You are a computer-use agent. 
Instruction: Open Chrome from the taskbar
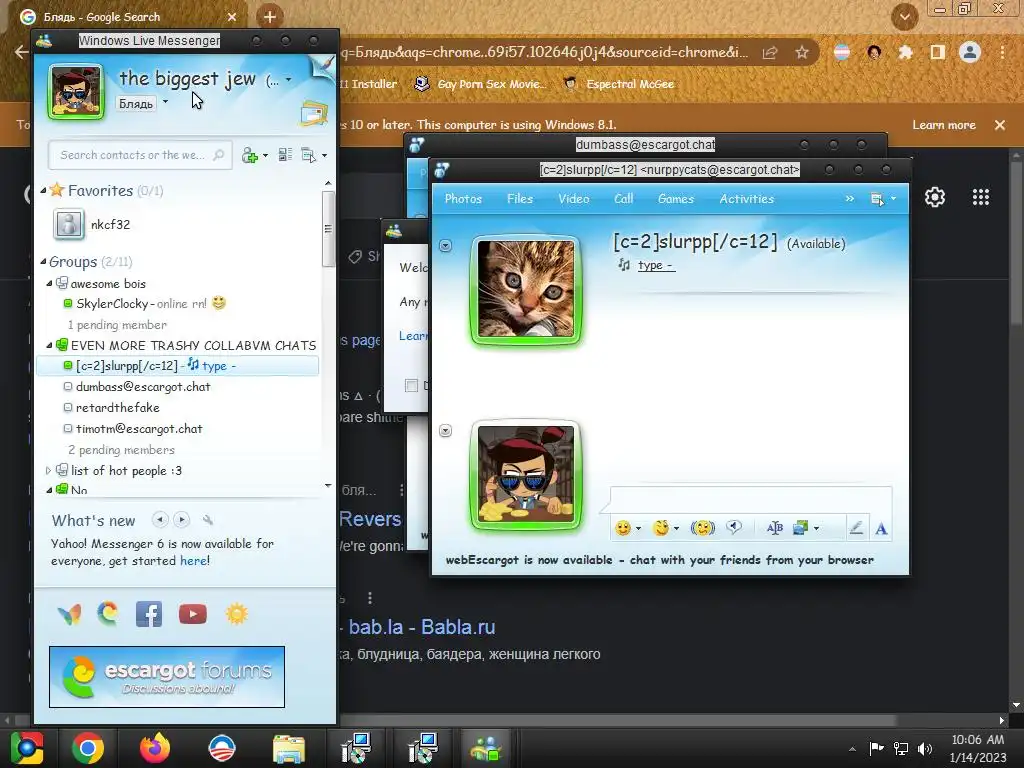(x=88, y=748)
